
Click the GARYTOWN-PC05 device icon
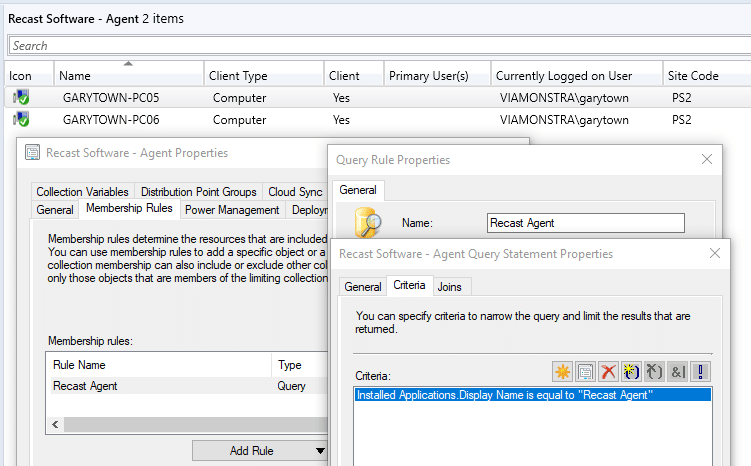21,98
